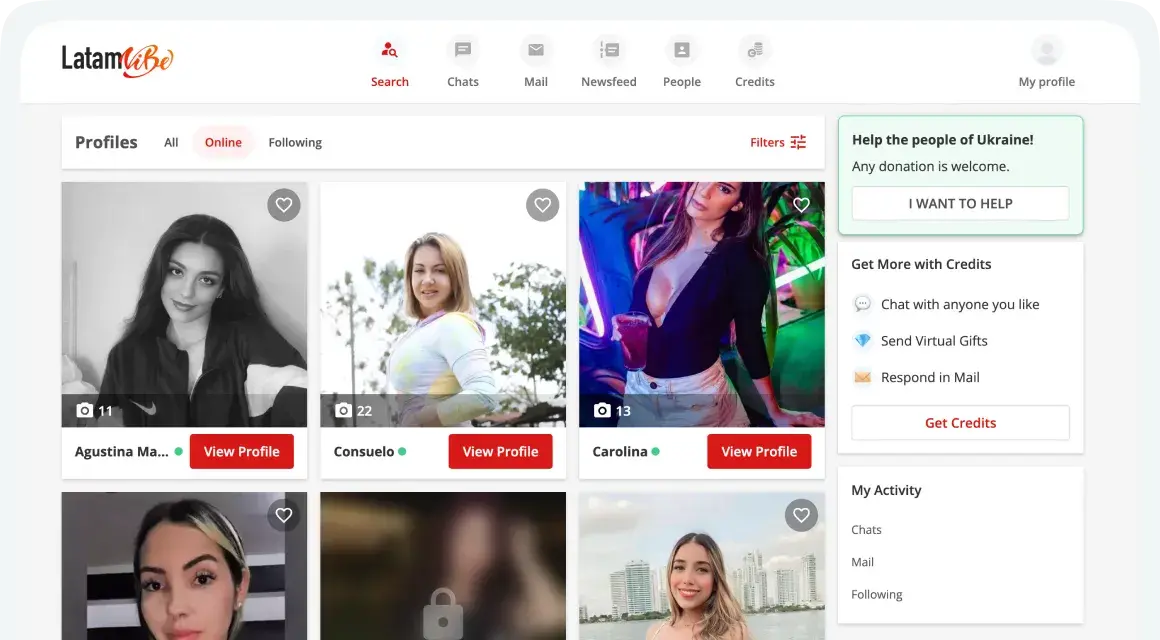Click the LatamVibe logo

tap(117, 60)
